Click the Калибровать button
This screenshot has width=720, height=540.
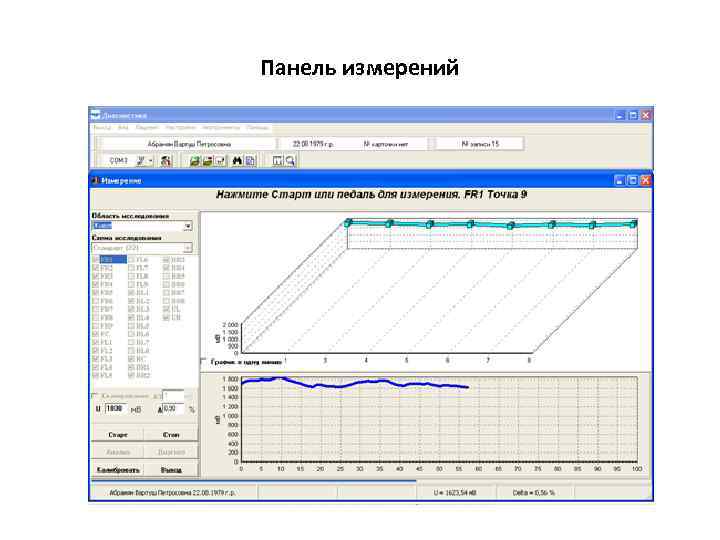tap(118, 470)
